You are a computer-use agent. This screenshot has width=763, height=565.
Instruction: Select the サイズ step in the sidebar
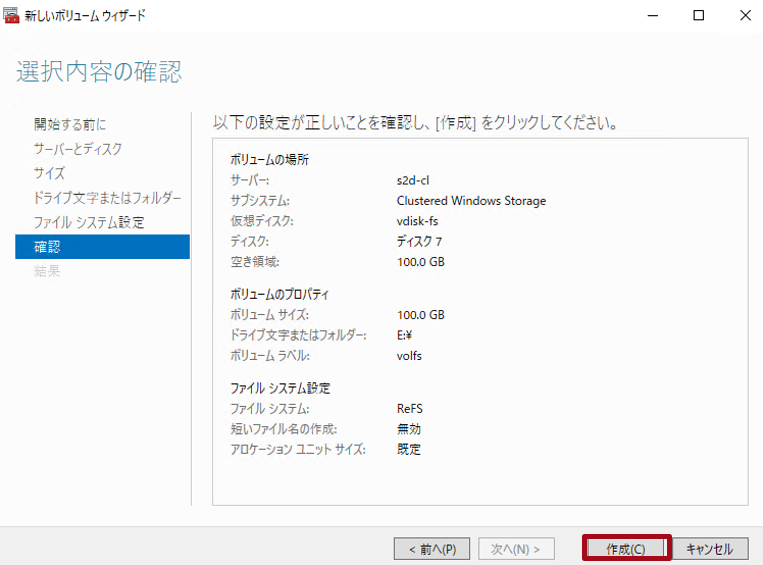click(49, 173)
